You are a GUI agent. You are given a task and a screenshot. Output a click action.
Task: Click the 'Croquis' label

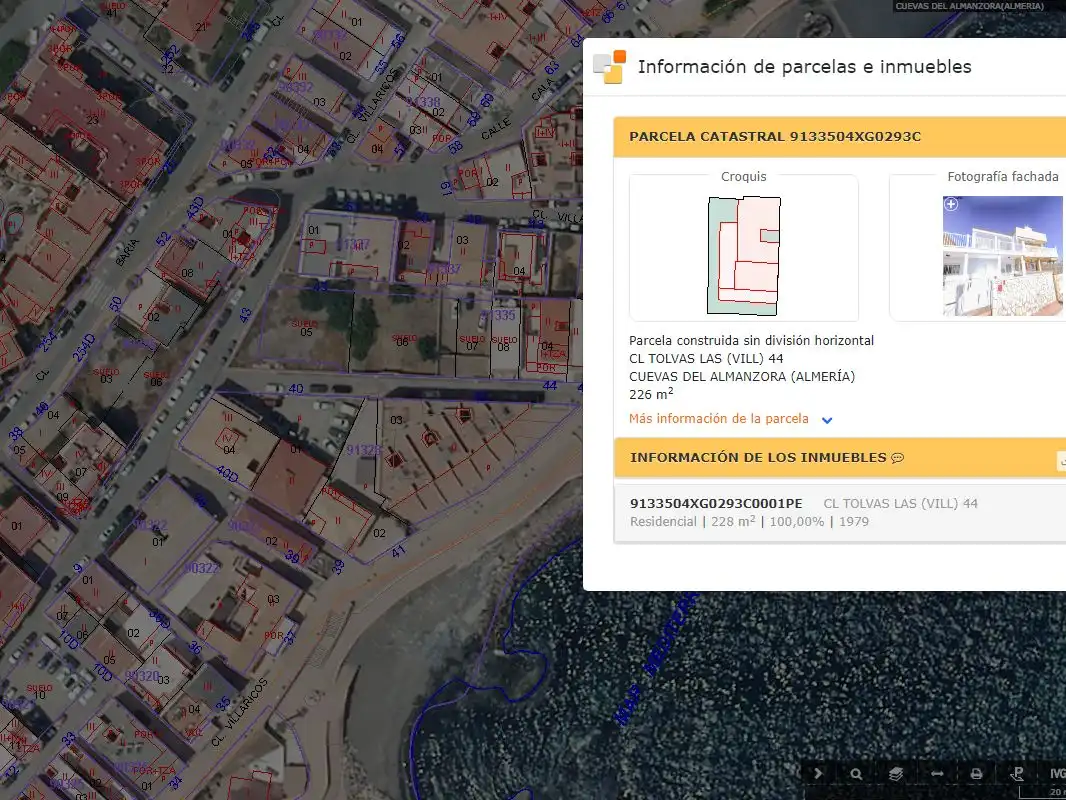click(744, 177)
